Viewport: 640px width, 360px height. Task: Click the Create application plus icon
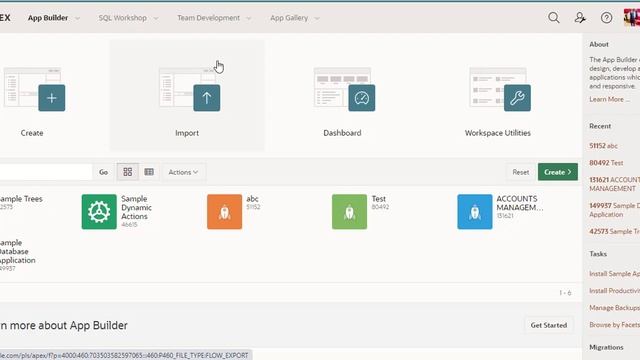51,98
